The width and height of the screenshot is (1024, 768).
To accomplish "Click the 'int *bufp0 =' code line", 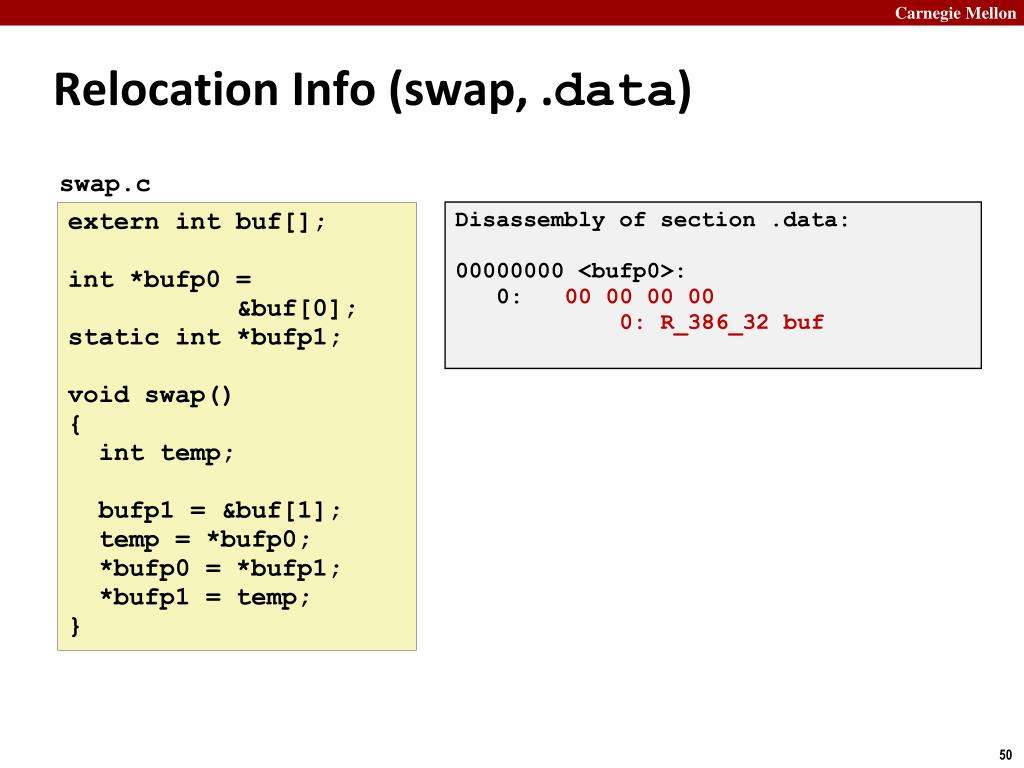I will 159,280.
